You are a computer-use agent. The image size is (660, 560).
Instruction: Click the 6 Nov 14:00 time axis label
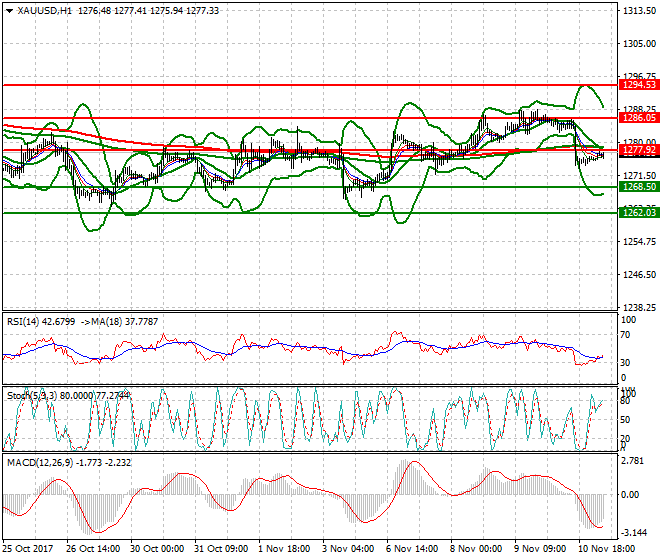[412, 549]
